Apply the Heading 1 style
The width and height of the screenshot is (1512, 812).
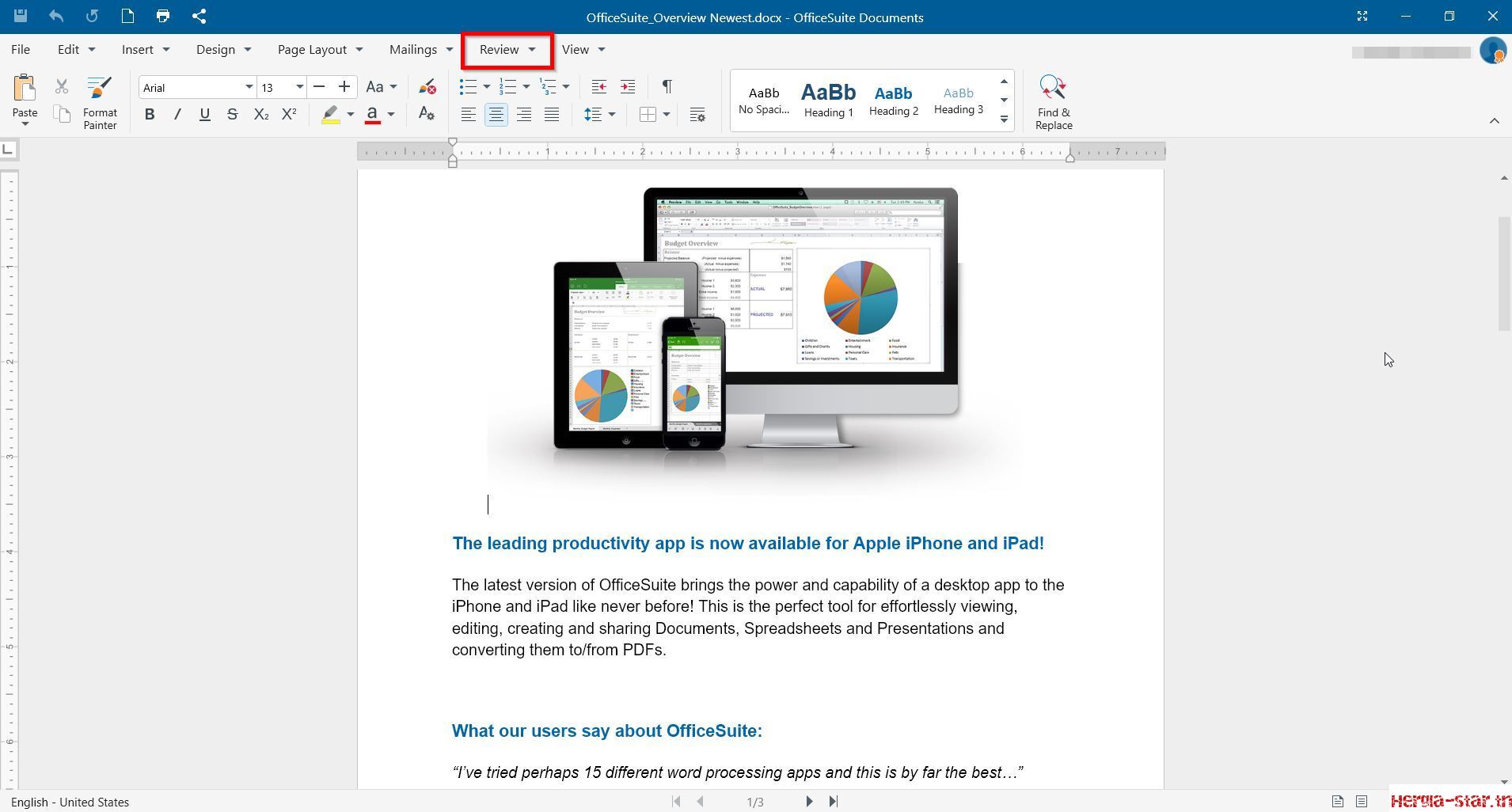[828, 100]
